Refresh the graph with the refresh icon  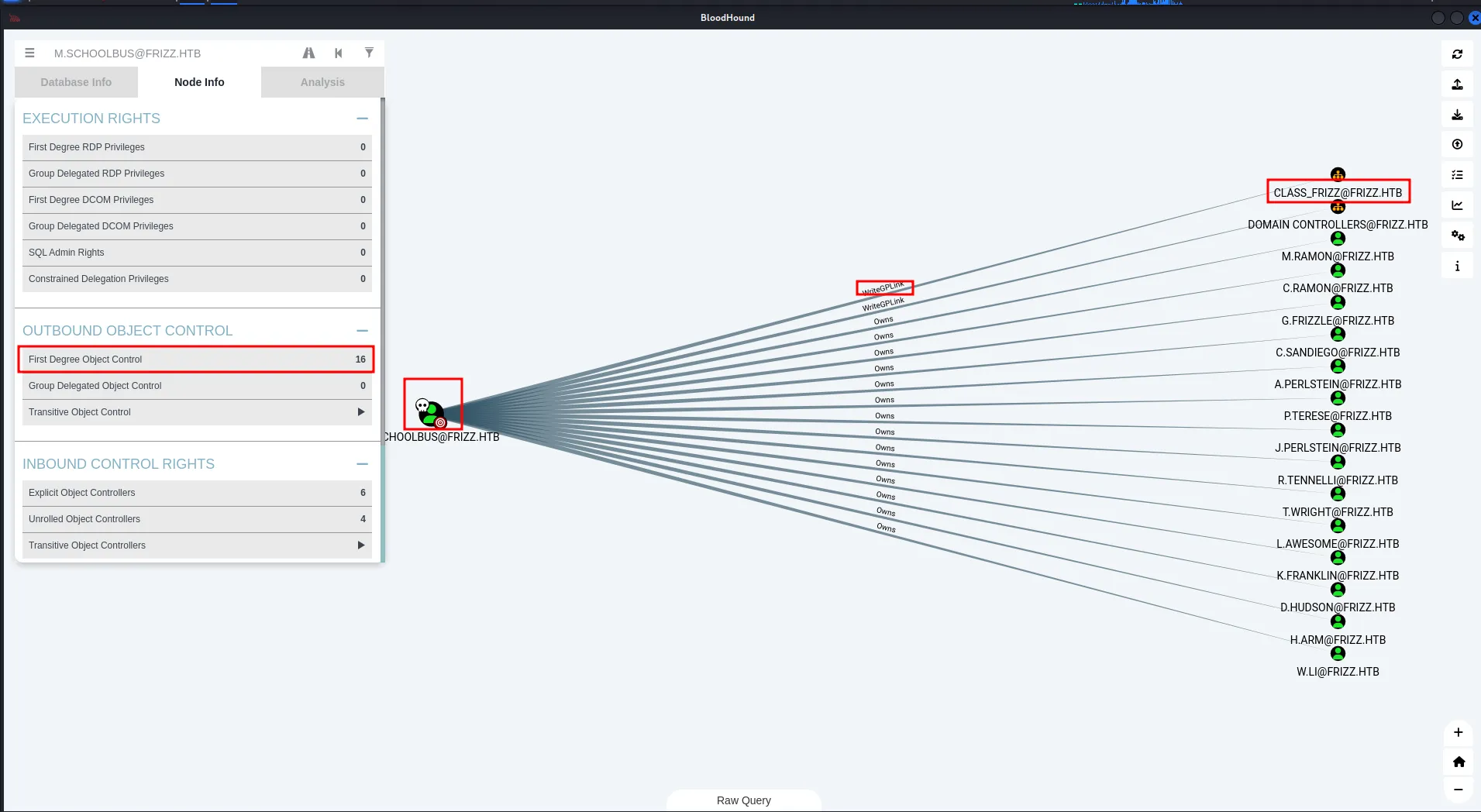(x=1457, y=54)
